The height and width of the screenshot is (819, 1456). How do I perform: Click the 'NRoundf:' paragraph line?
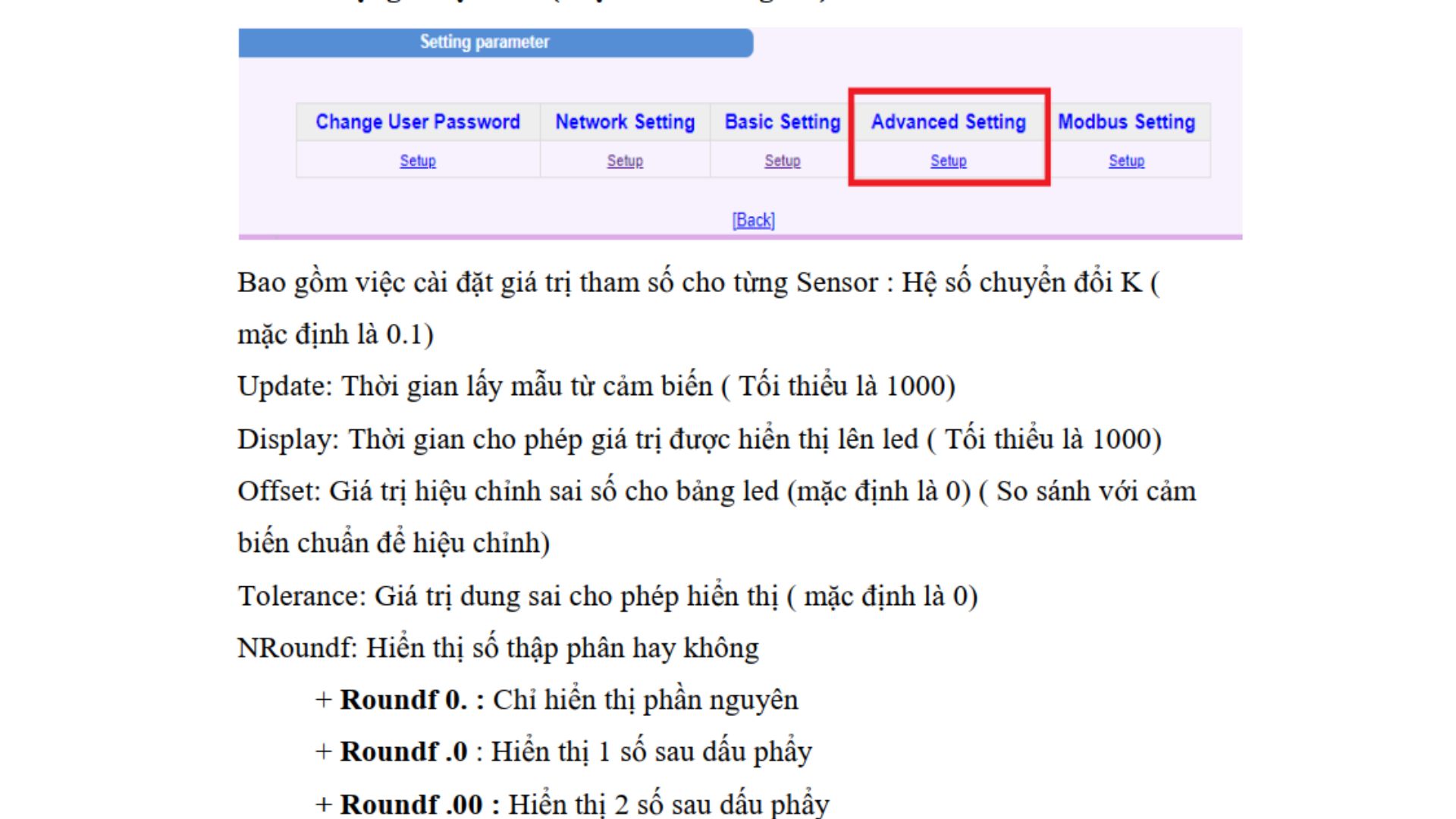(497, 648)
